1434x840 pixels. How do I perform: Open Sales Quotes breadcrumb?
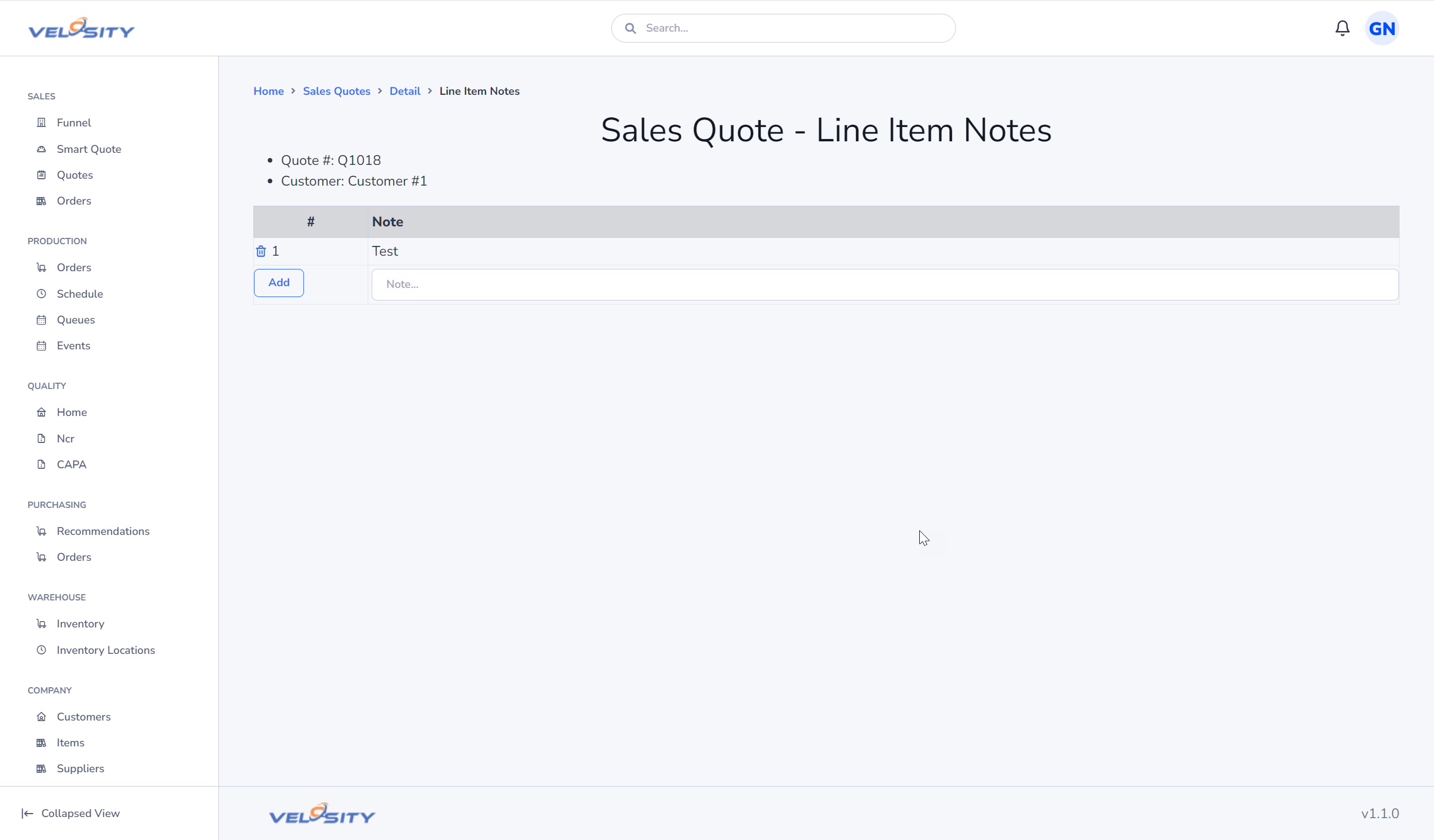click(337, 91)
